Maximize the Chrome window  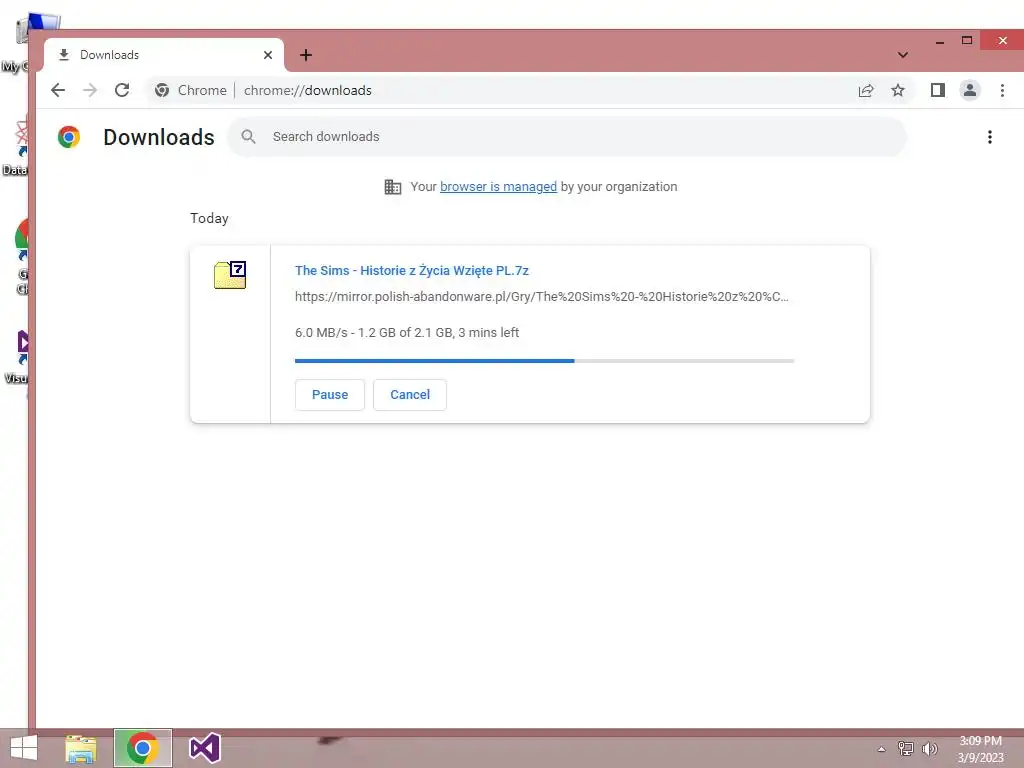click(x=967, y=40)
